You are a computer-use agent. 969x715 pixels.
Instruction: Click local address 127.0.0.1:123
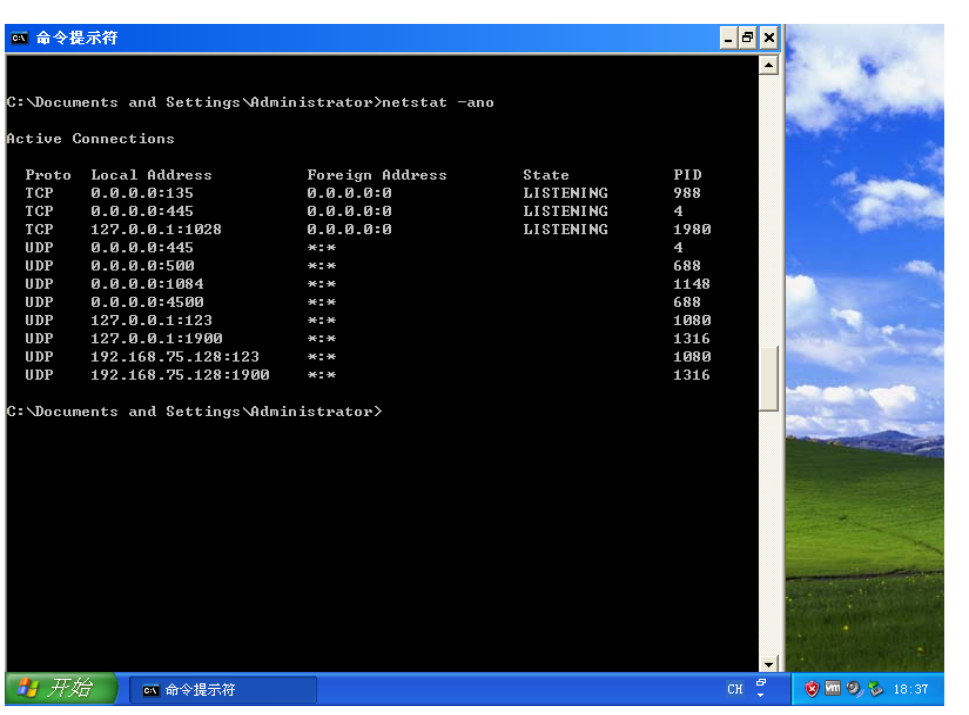pyautogui.click(x=151, y=320)
